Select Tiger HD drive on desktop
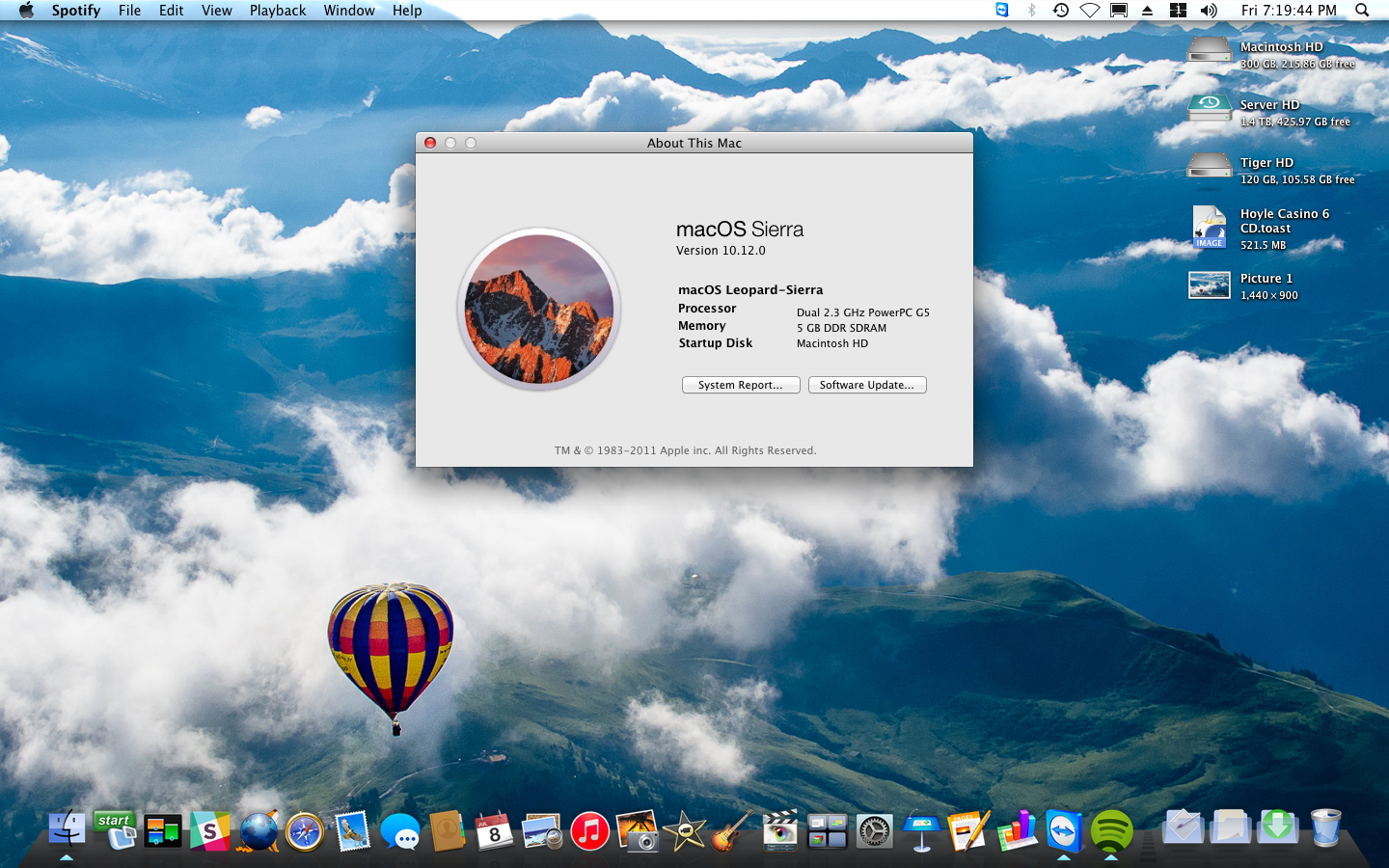This screenshot has width=1389, height=868. point(1209,166)
